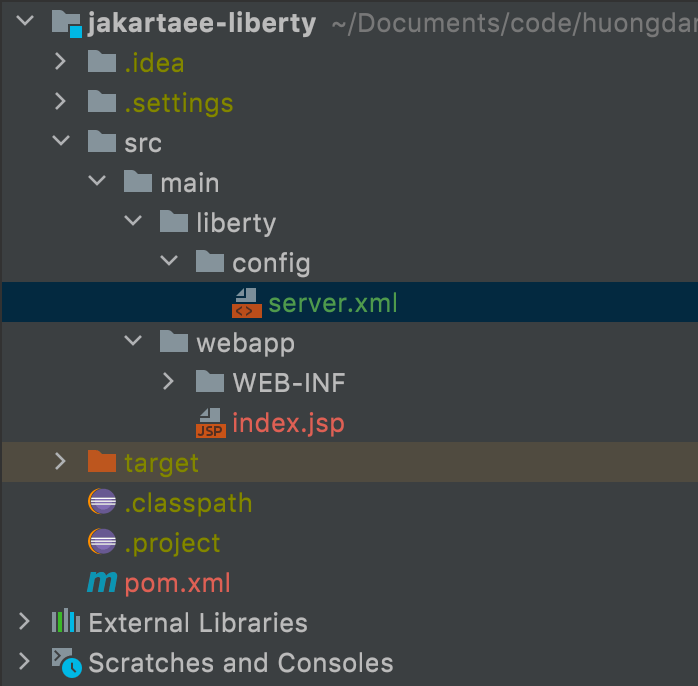Click the Scratches and Consoles icon
698x686 pixels.
66,662
